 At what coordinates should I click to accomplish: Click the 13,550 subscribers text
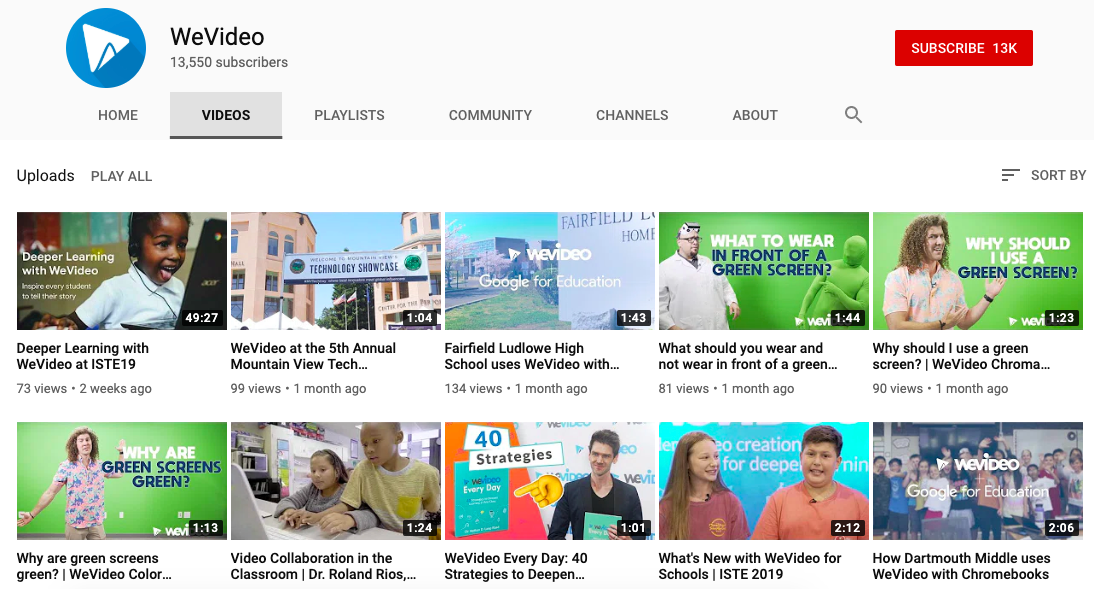point(229,62)
